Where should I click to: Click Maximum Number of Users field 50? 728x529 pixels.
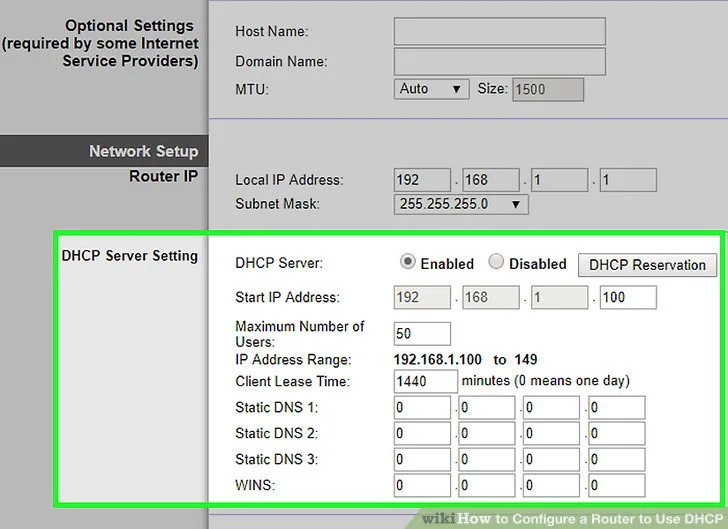(422, 333)
